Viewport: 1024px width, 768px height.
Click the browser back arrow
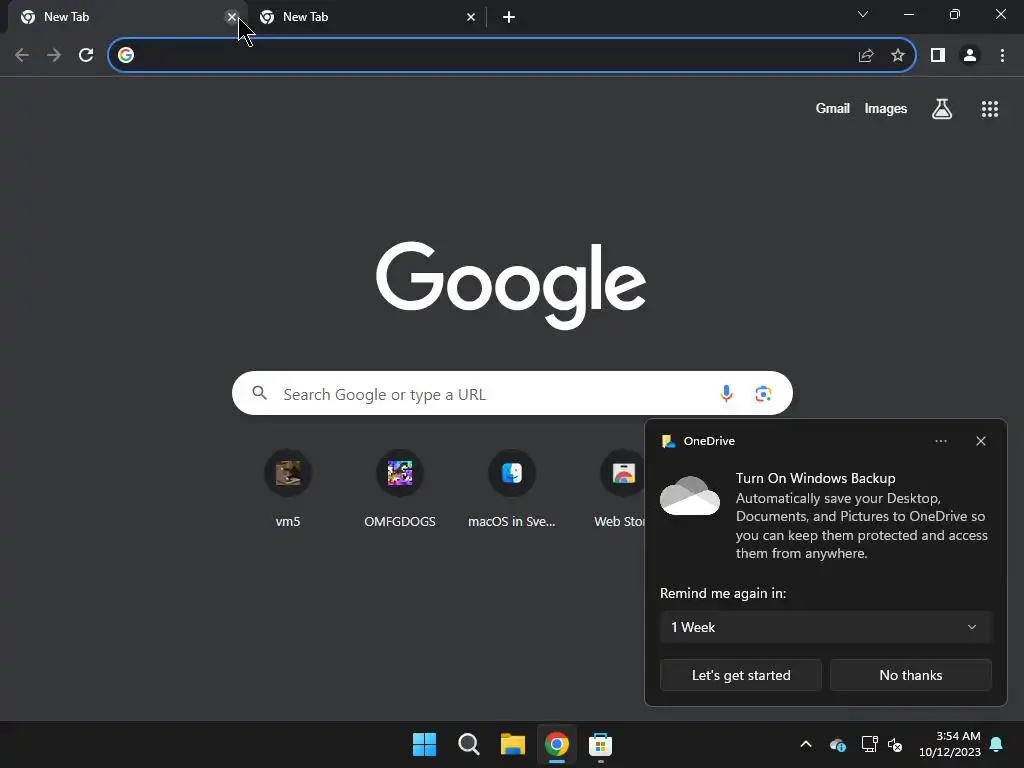22,56
